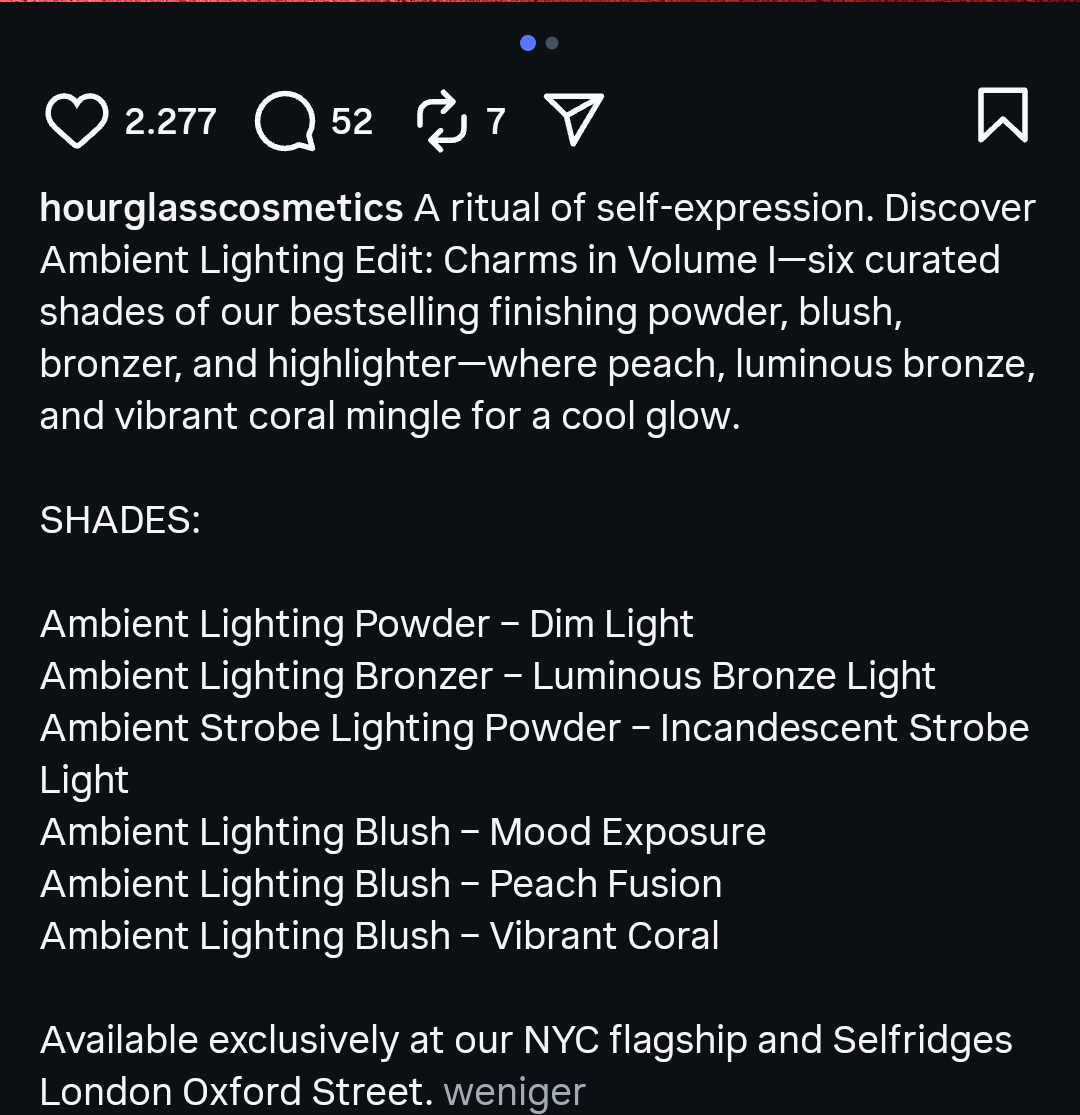This screenshot has width=1080, height=1115.
Task: Click the "Blush – Mood Exposure" caption line
Action: [402, 832]
